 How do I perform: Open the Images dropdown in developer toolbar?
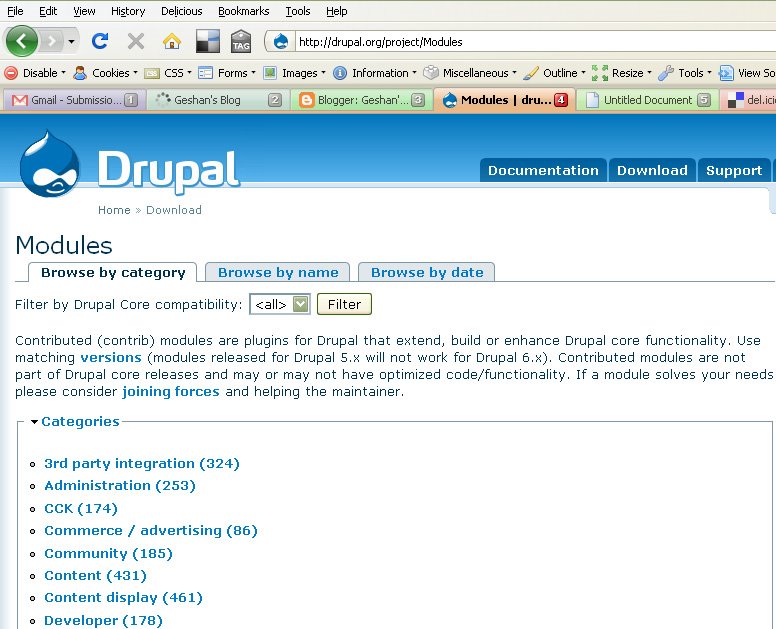(x=294, y=73)
